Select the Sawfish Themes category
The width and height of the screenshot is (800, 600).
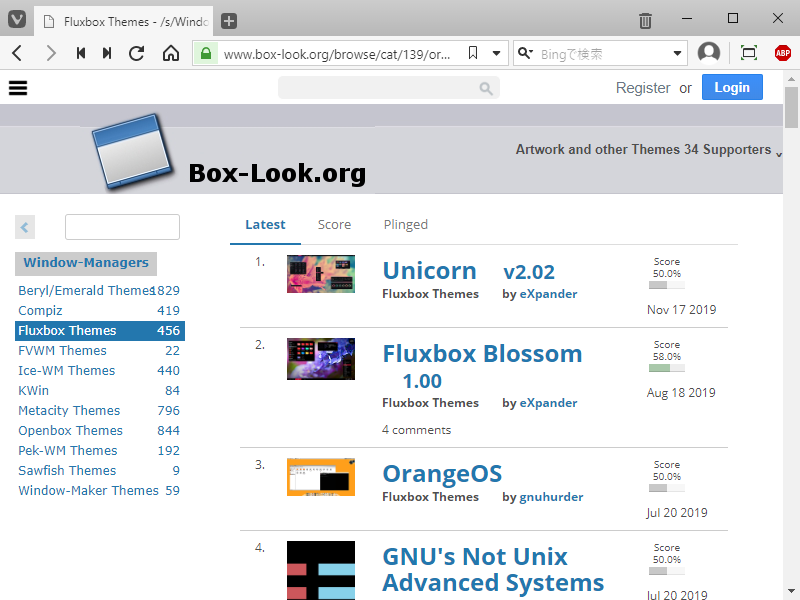99,470
